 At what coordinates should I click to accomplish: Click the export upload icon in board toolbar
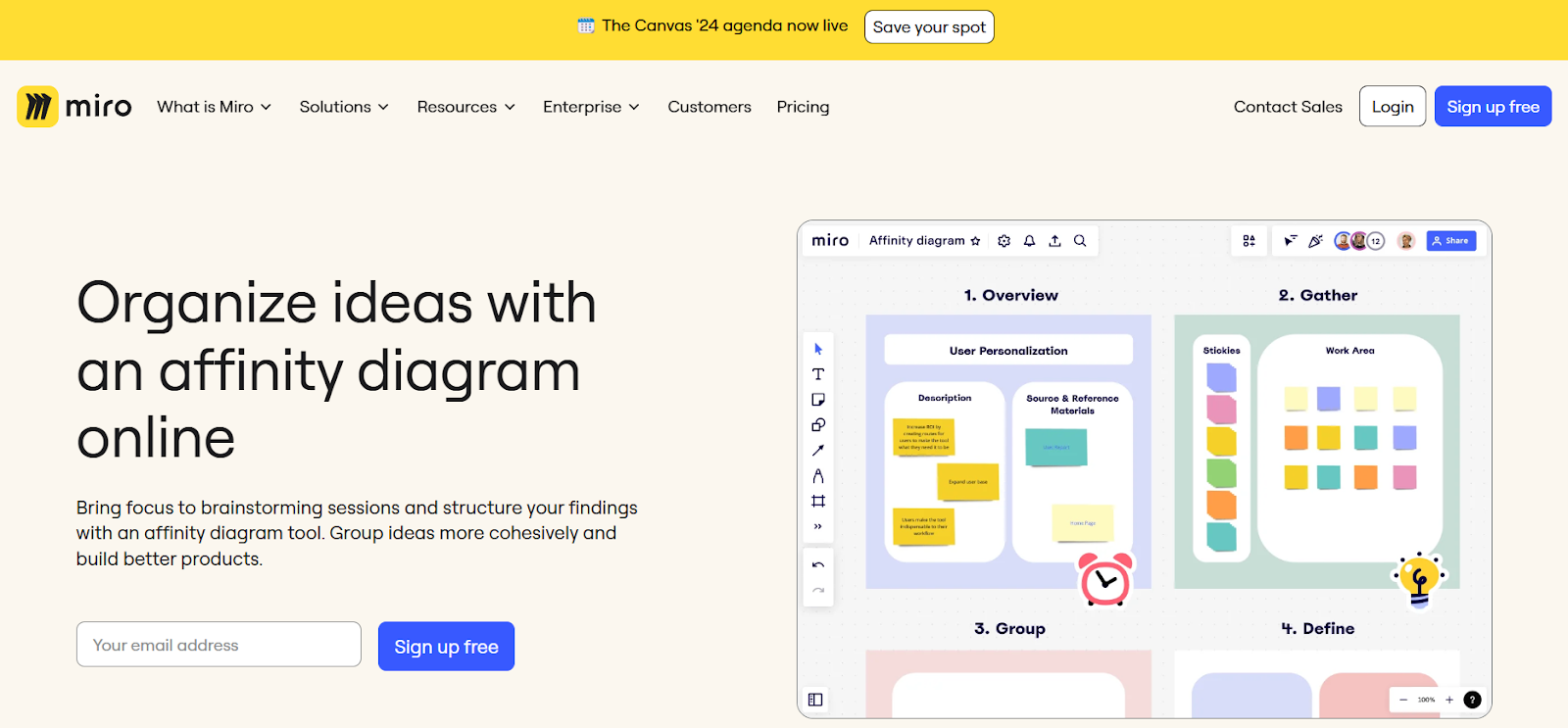tap(1054, 241)
